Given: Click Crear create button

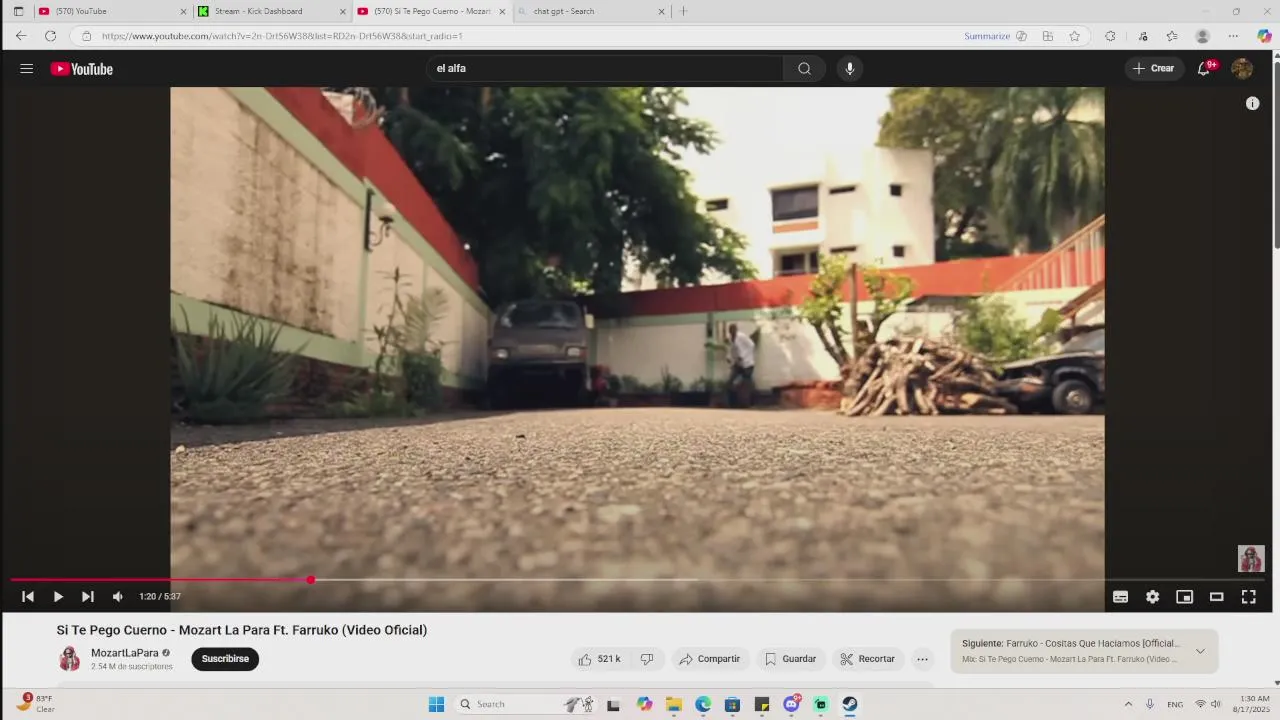Looking at the screenshot, I should pos(1153,68).
